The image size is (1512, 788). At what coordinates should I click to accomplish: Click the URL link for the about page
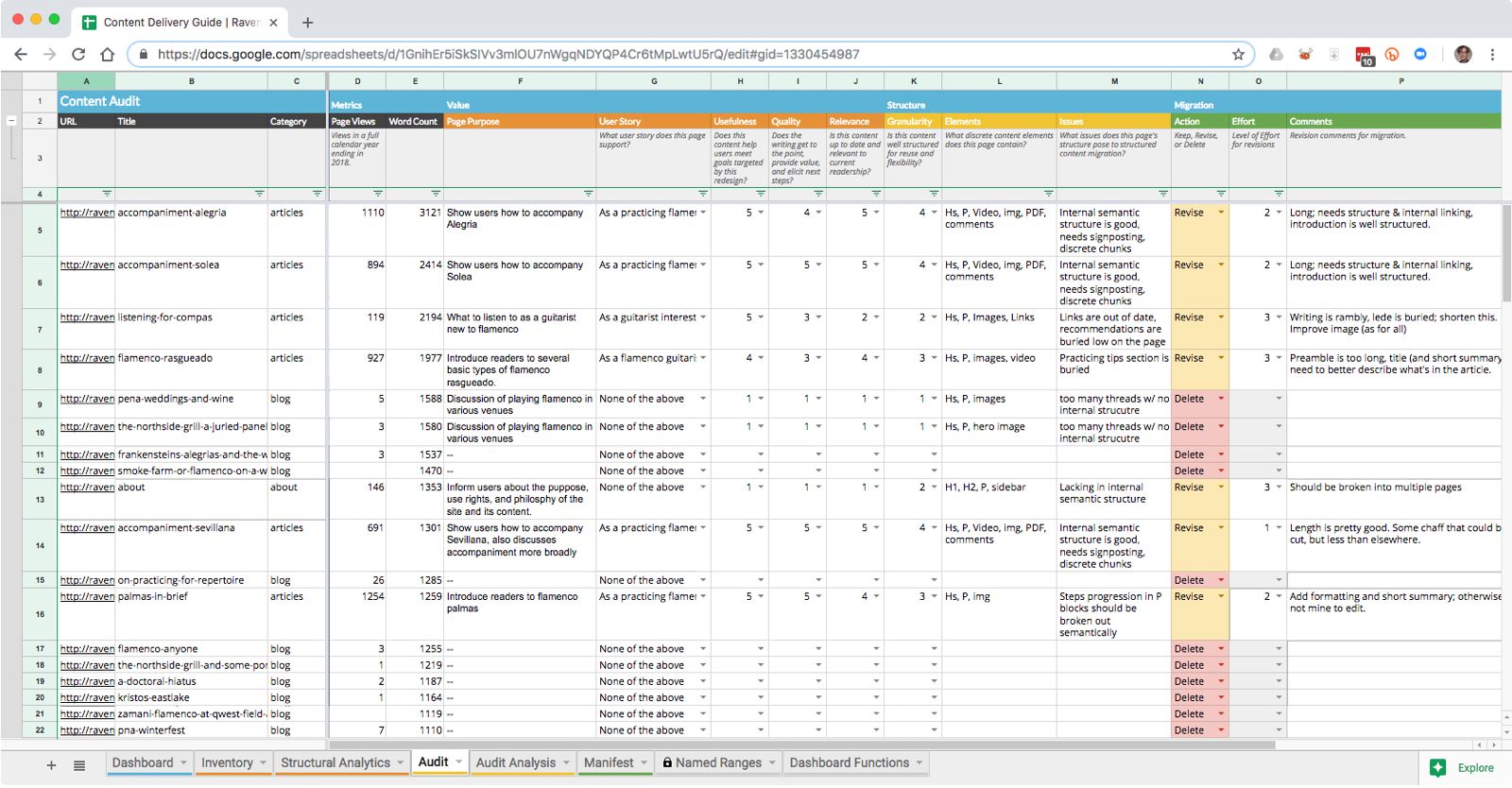[x=87, y=488]
